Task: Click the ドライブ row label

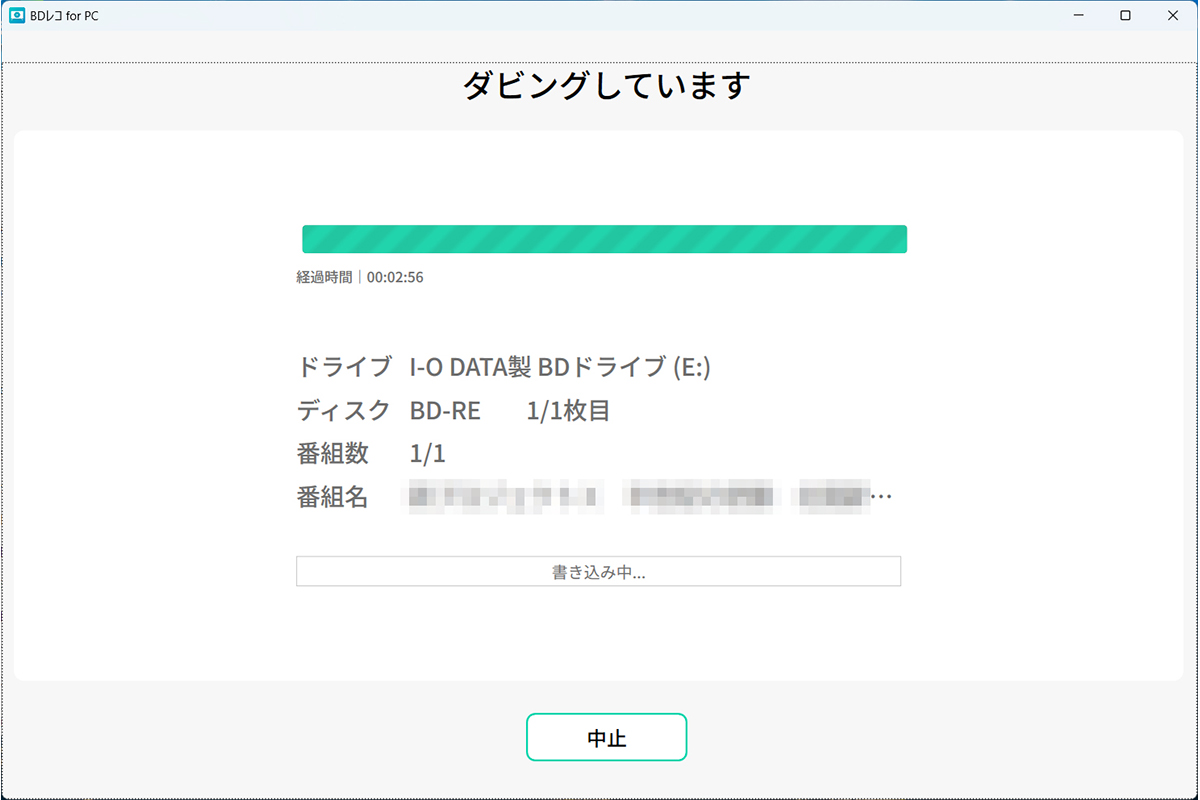Action: [x=344, y=367]
